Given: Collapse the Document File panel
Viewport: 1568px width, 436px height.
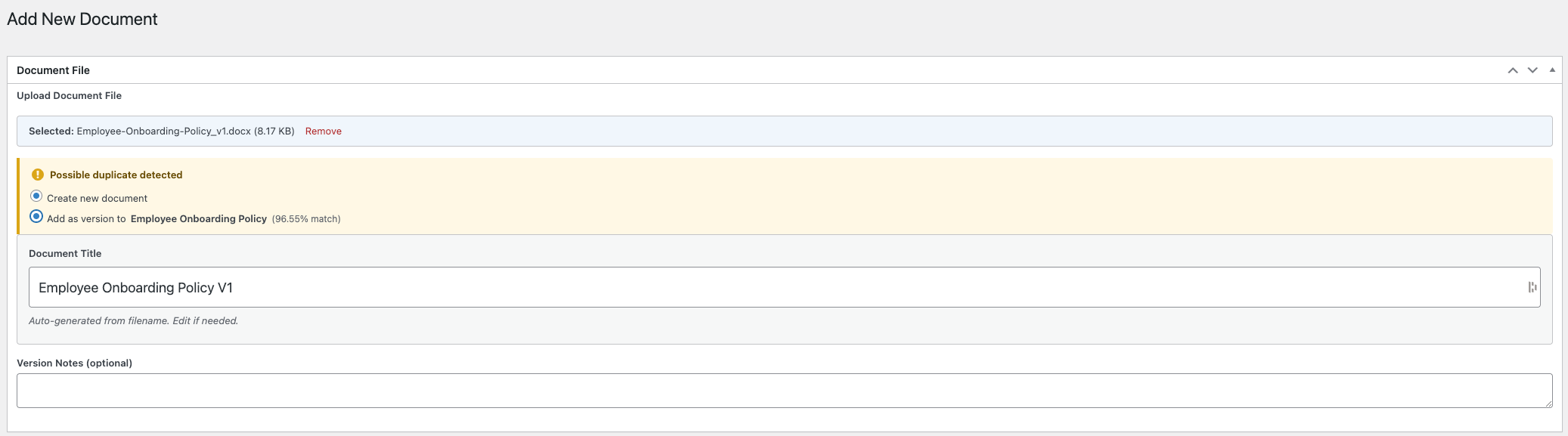Looking at the screenshot, I should pos(1552,70).
